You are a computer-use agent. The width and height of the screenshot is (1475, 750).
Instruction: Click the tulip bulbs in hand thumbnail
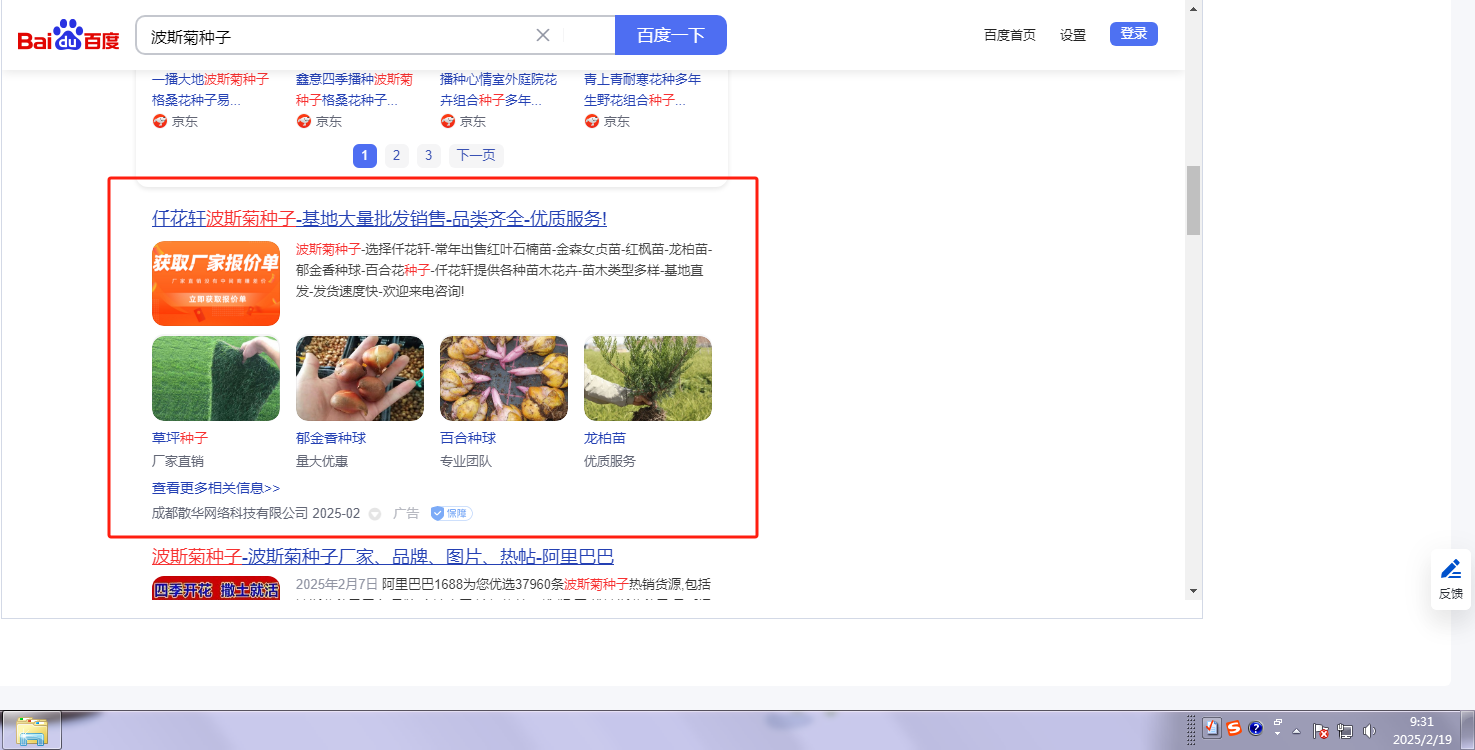(x=360, y=378)
